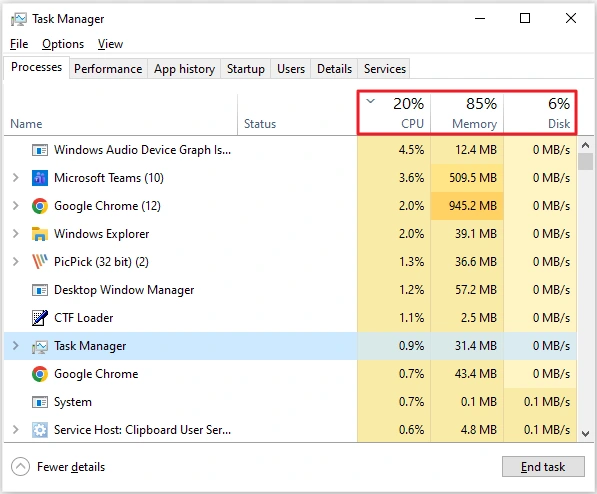Click the 39.1 MB memory cell
This screenshot has width=597, height=494.
pyautogui.click(x=467, y=234)
